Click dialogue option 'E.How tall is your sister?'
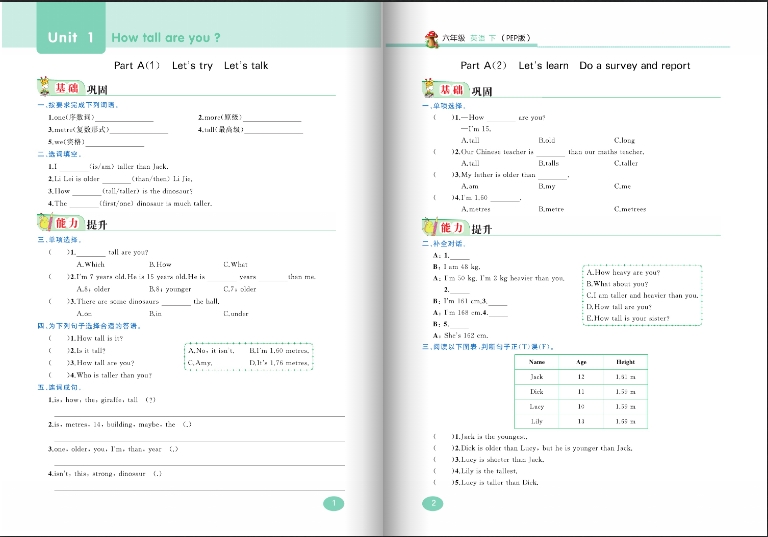Screen dimensions: 768x537 point(627,318)
